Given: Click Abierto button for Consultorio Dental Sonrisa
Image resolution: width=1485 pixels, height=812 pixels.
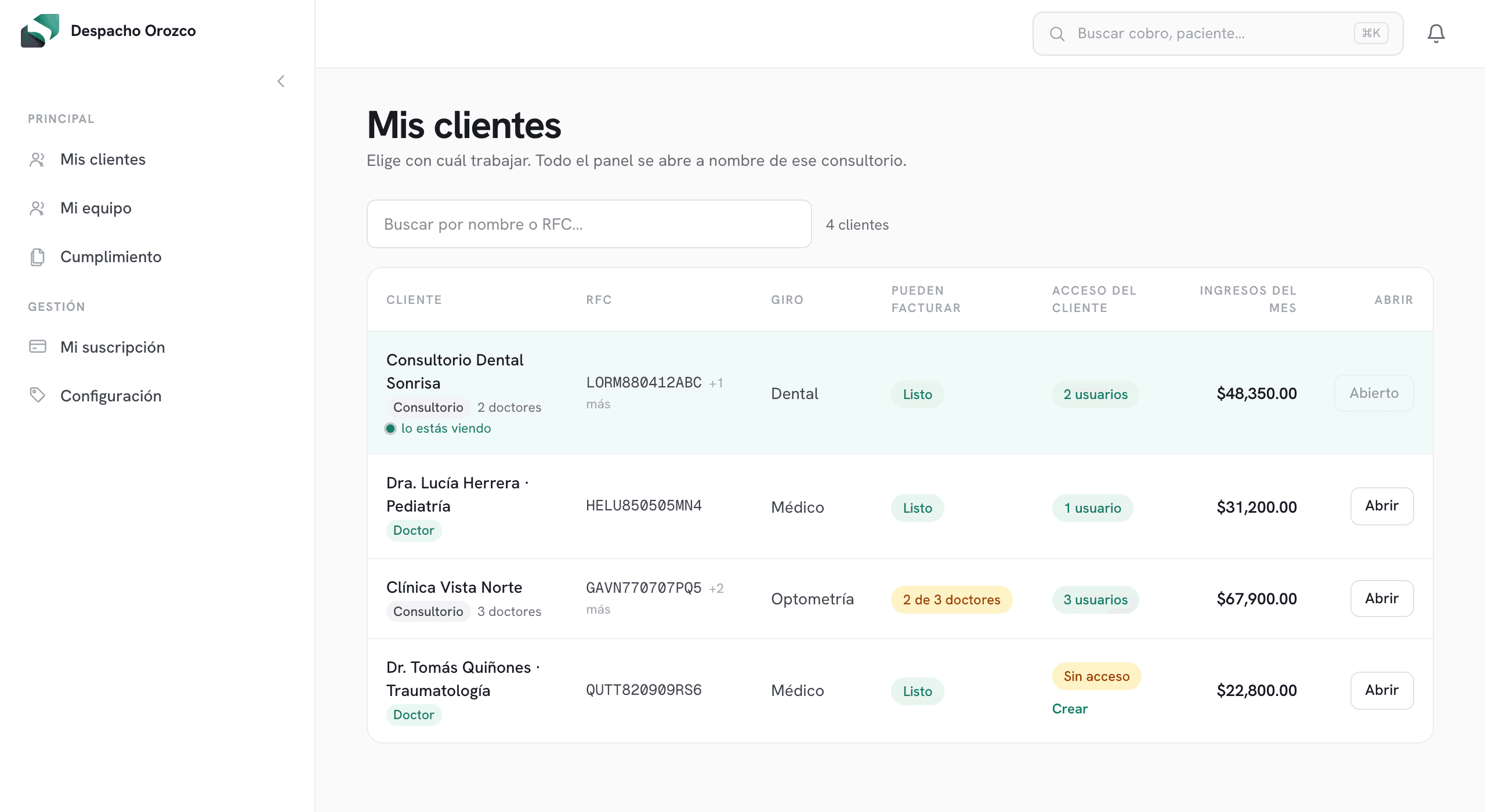Looking at the screenshot, I should 1374,393.
